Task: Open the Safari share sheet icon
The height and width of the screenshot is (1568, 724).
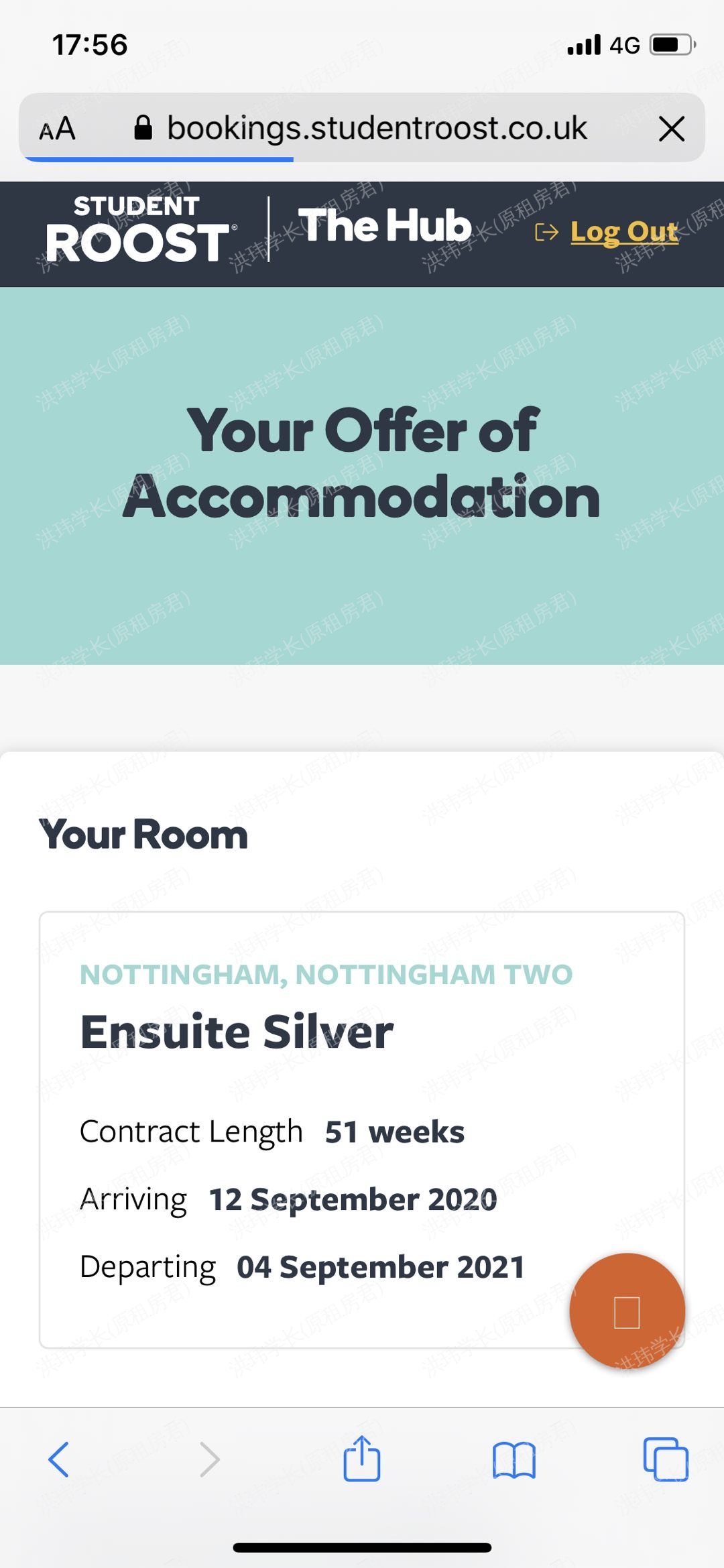Action: (x=362, y=1458)
